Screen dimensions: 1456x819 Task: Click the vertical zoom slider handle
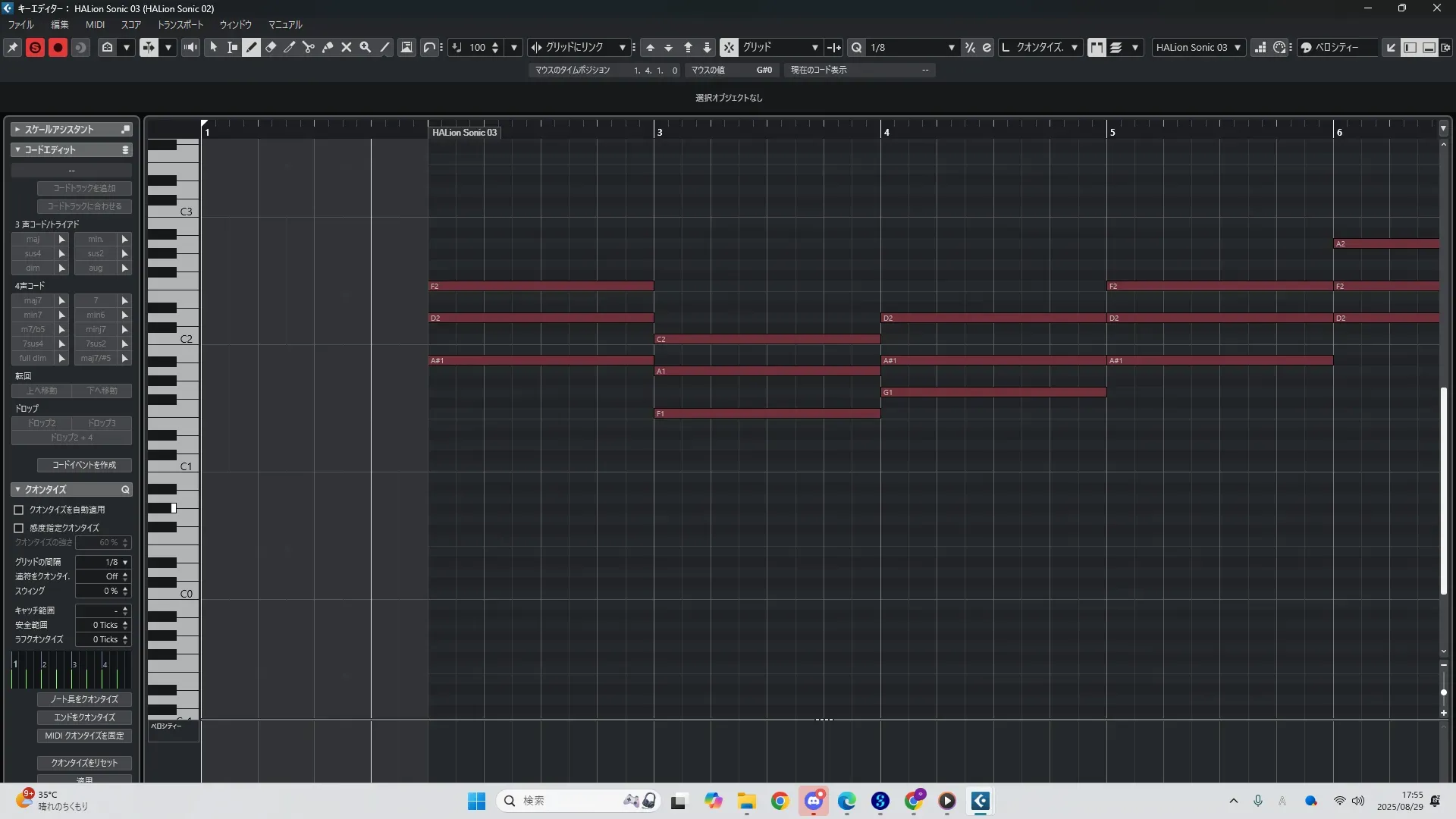click(1444, 692)
